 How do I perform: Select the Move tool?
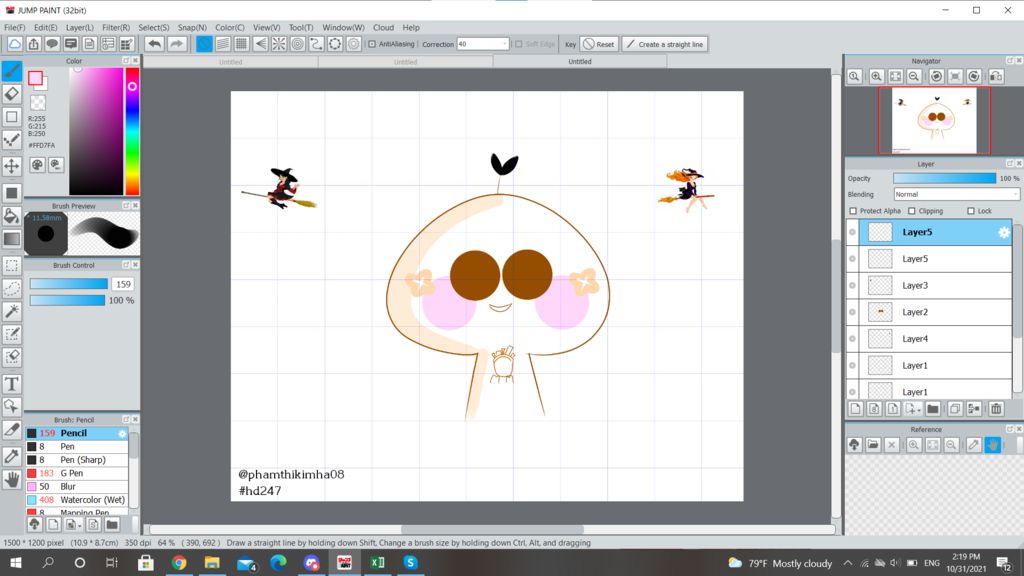pos(12,166)
